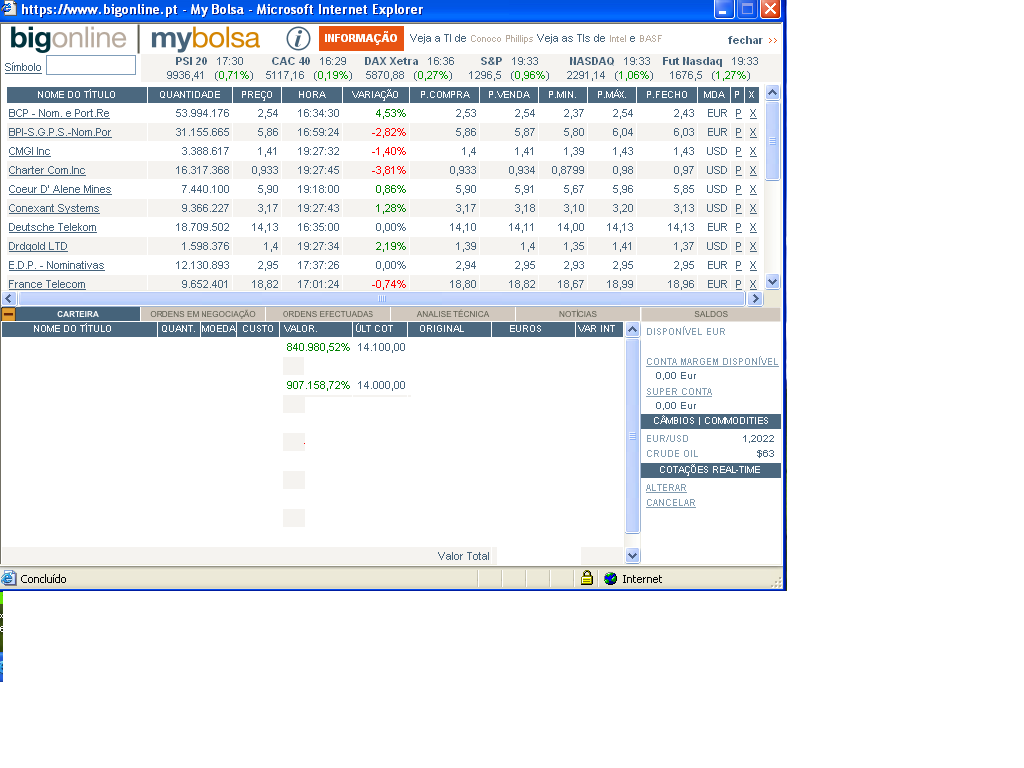Click the PSI 20 index label
This screenshot has height=768, width=1024.
(x=191, y=61)
